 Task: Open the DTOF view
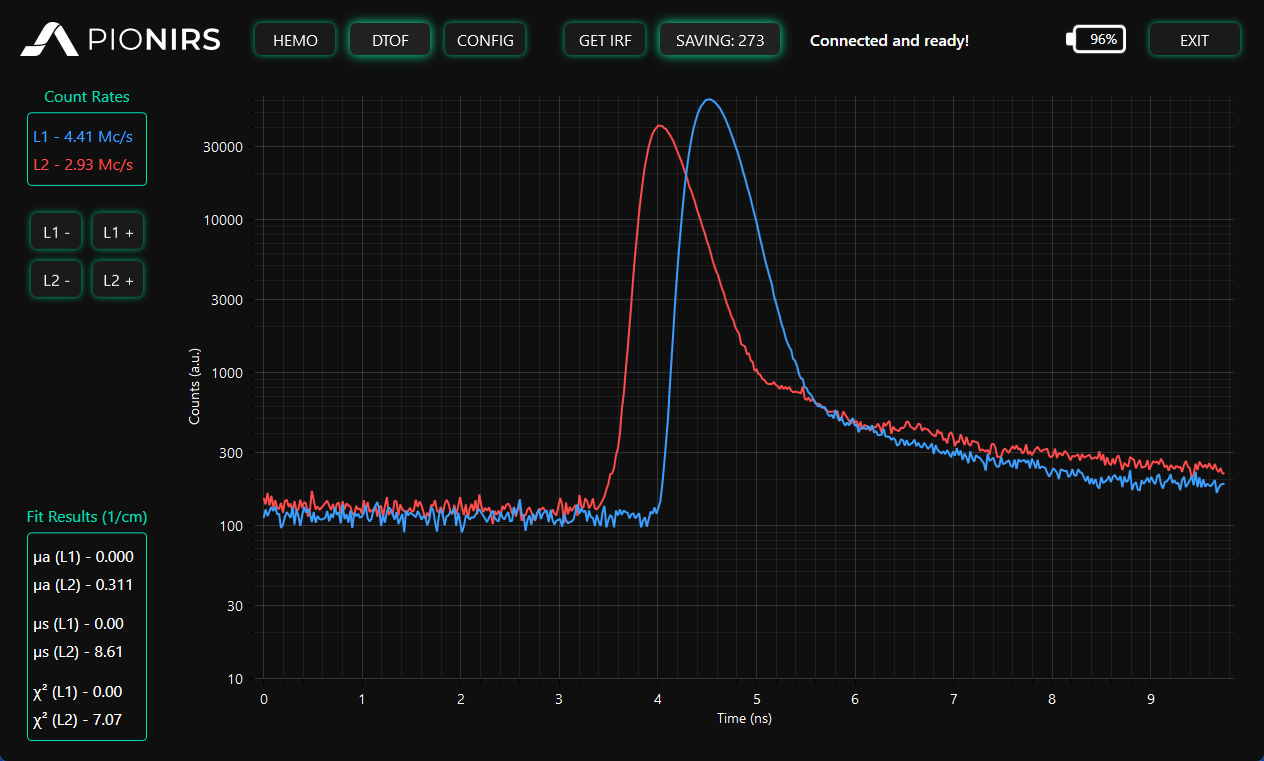(x=390, y=40)
